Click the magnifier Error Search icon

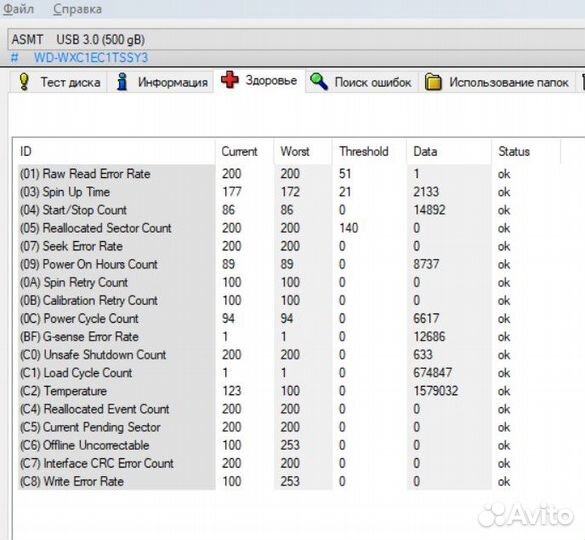[x=319, y=81]
